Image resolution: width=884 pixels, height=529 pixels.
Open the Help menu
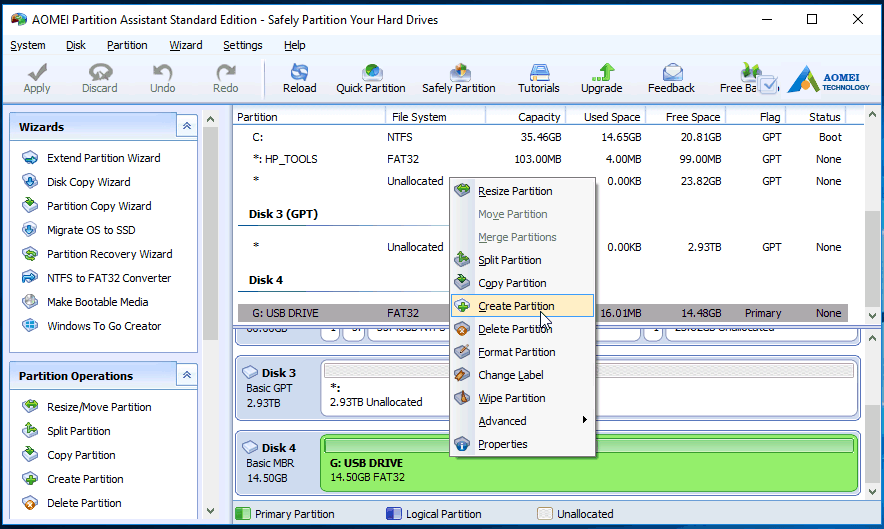pos(294,45)
